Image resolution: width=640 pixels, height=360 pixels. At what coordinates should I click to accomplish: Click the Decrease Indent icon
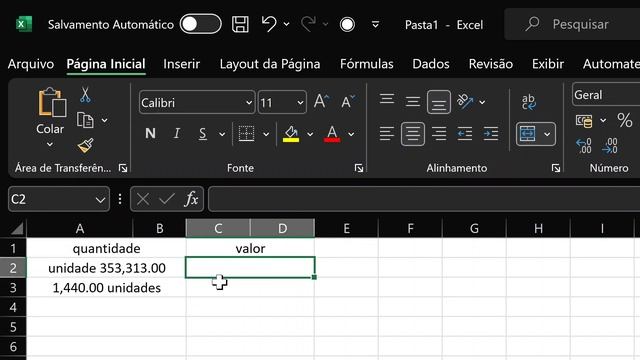pos(465,133)
